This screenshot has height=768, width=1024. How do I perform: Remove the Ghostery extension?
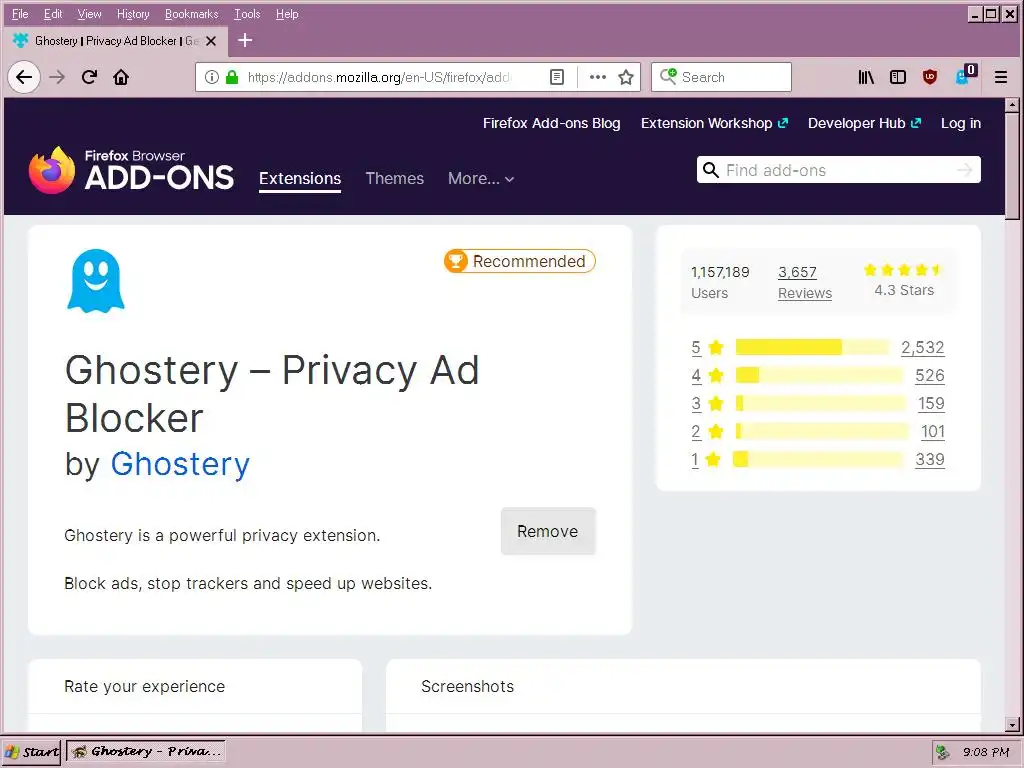coord(548,531)
